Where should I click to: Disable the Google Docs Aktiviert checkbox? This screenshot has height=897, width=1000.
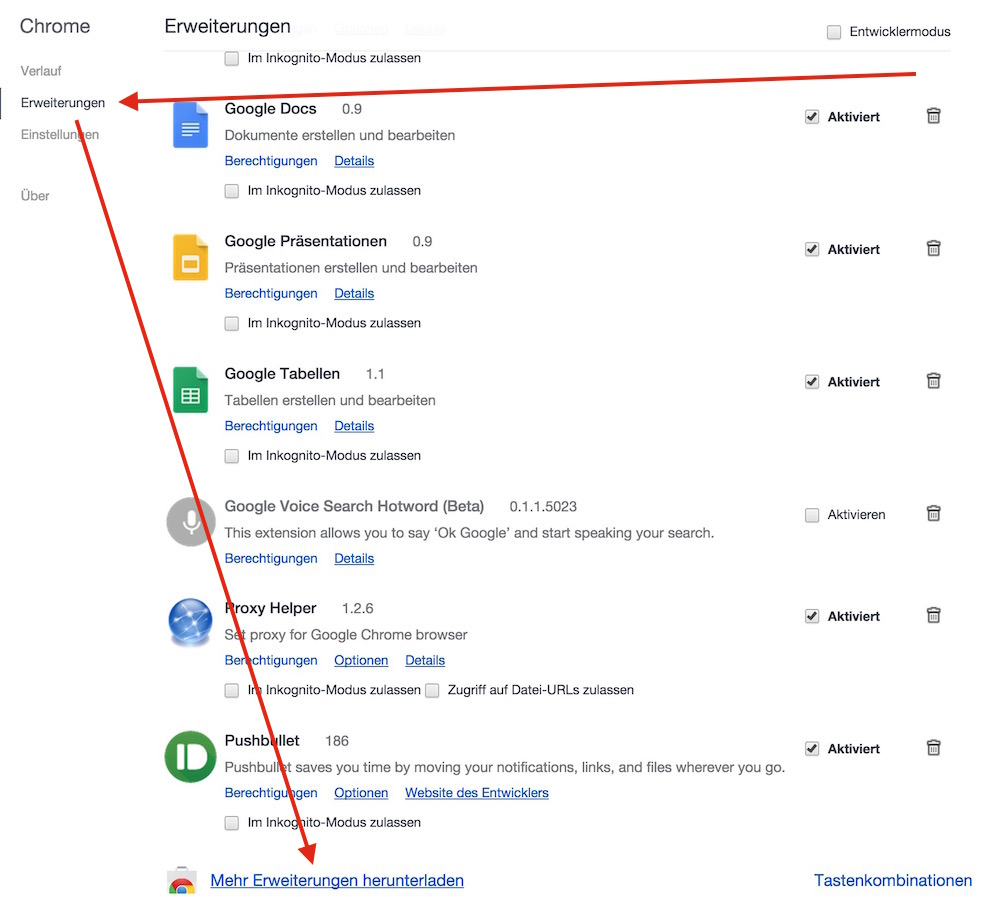click(812, 117)
